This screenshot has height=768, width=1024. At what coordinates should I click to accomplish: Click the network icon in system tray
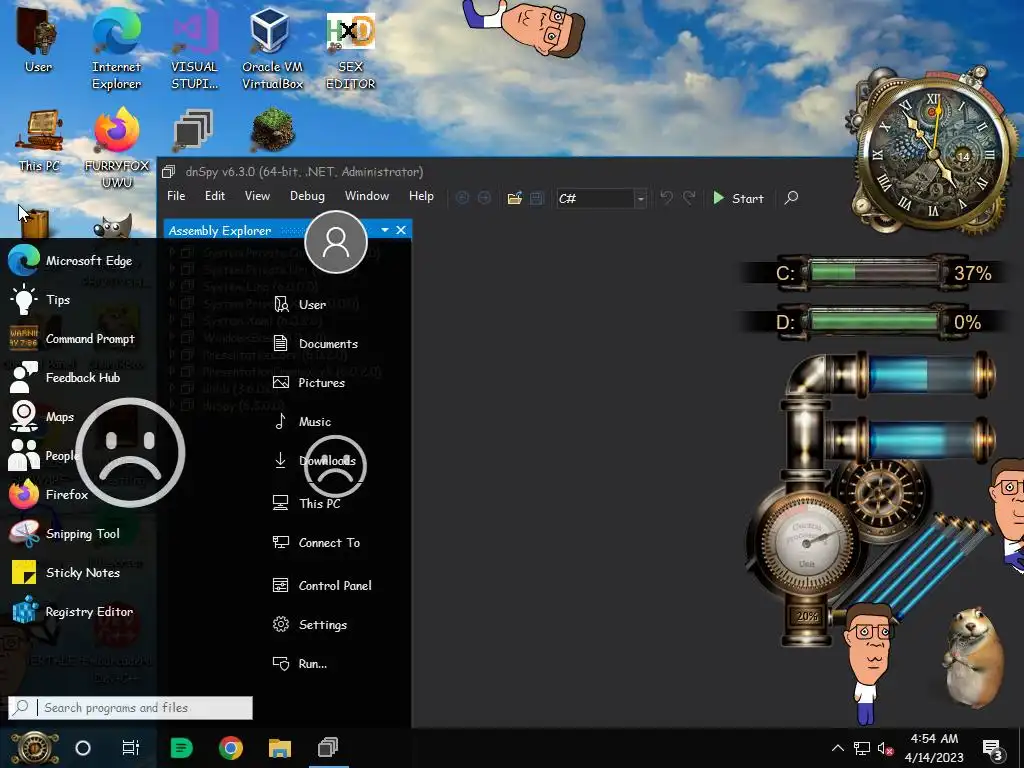pyautogui.click(x=862, y=748)
